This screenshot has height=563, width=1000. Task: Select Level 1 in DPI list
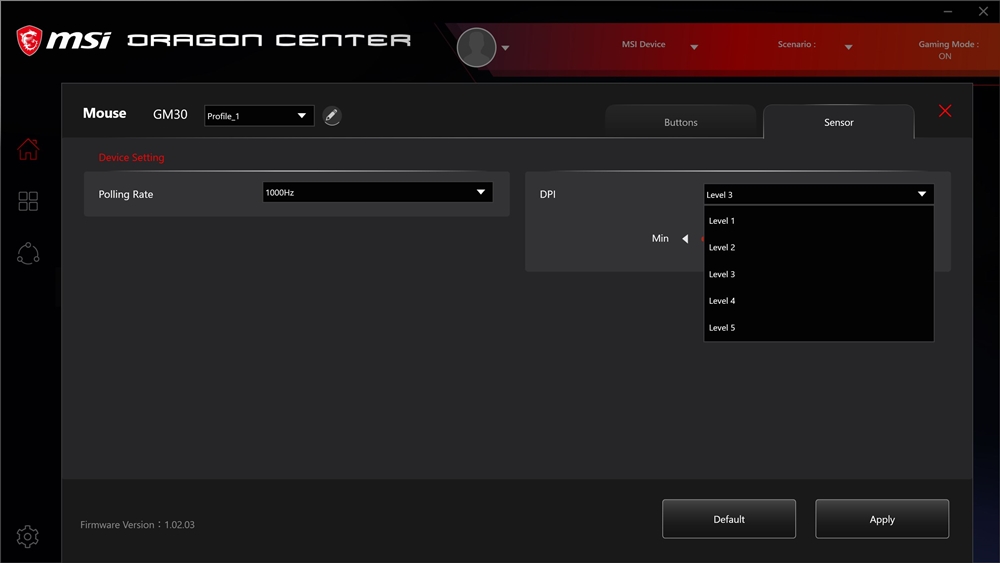point(819,221)
